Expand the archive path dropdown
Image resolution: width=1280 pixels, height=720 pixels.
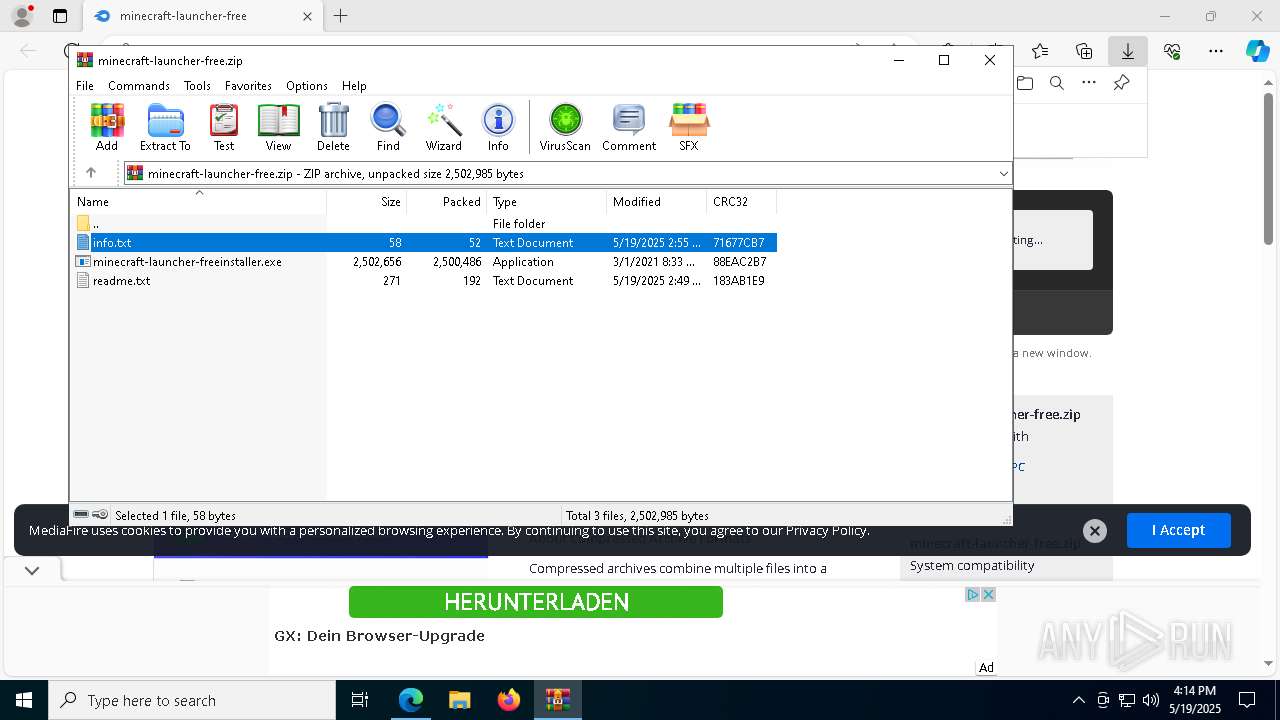(1003, 174)
